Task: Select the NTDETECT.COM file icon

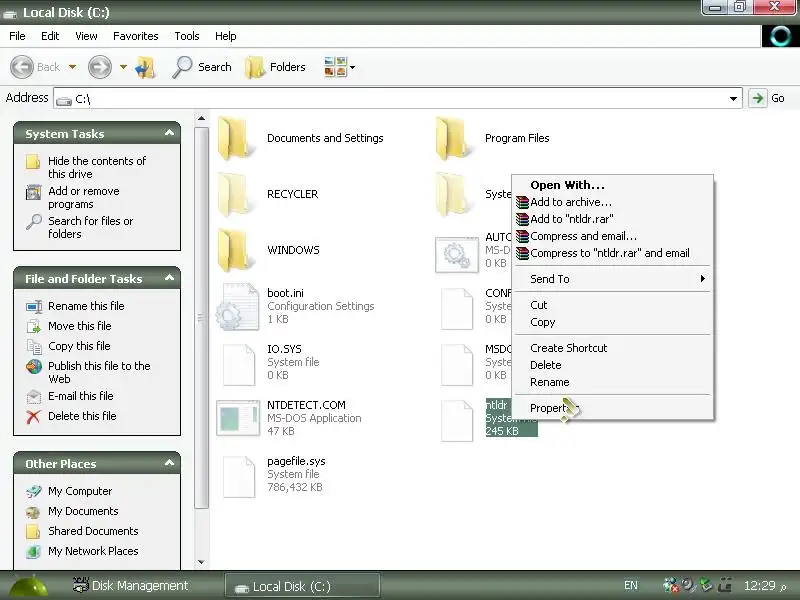Action: [238, 418]
